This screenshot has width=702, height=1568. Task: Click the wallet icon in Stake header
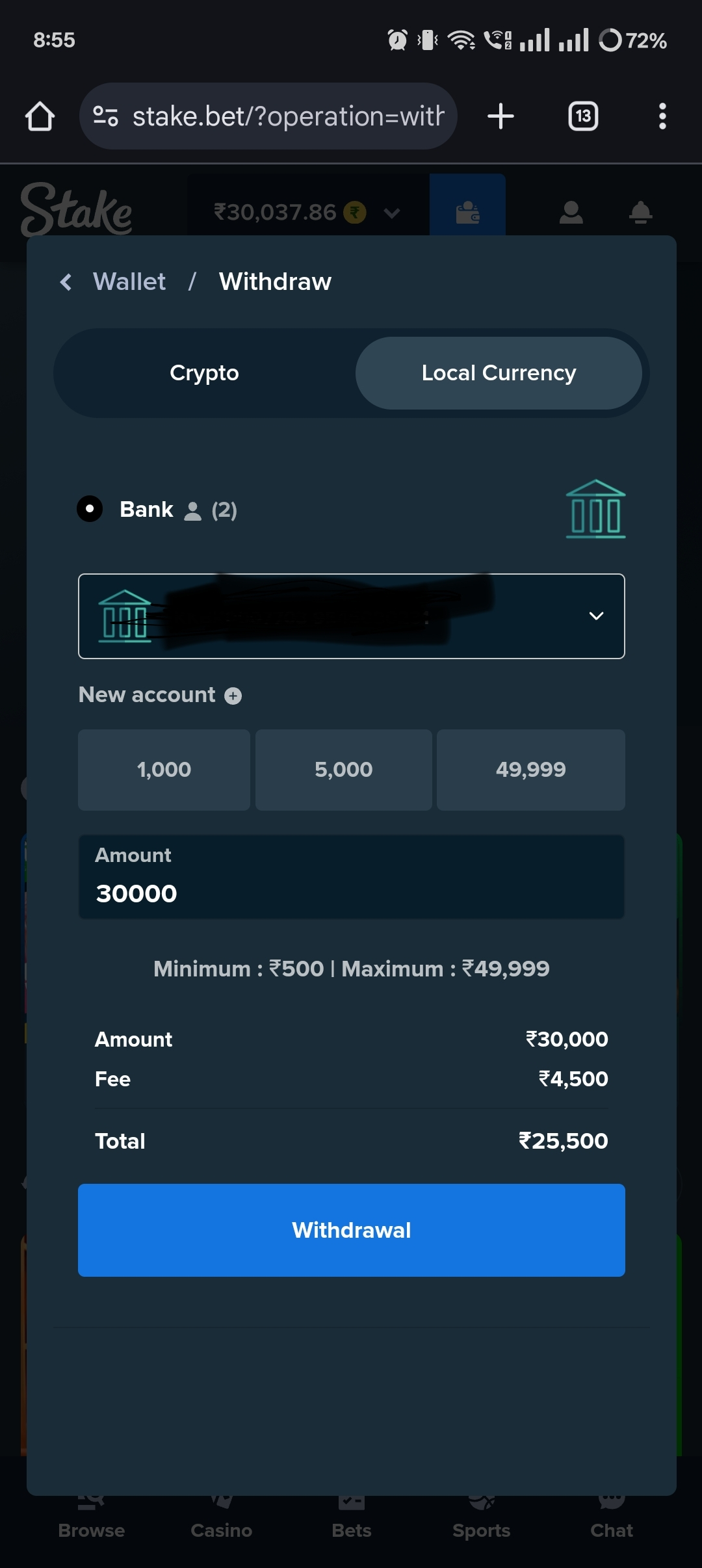pos(467,212)
